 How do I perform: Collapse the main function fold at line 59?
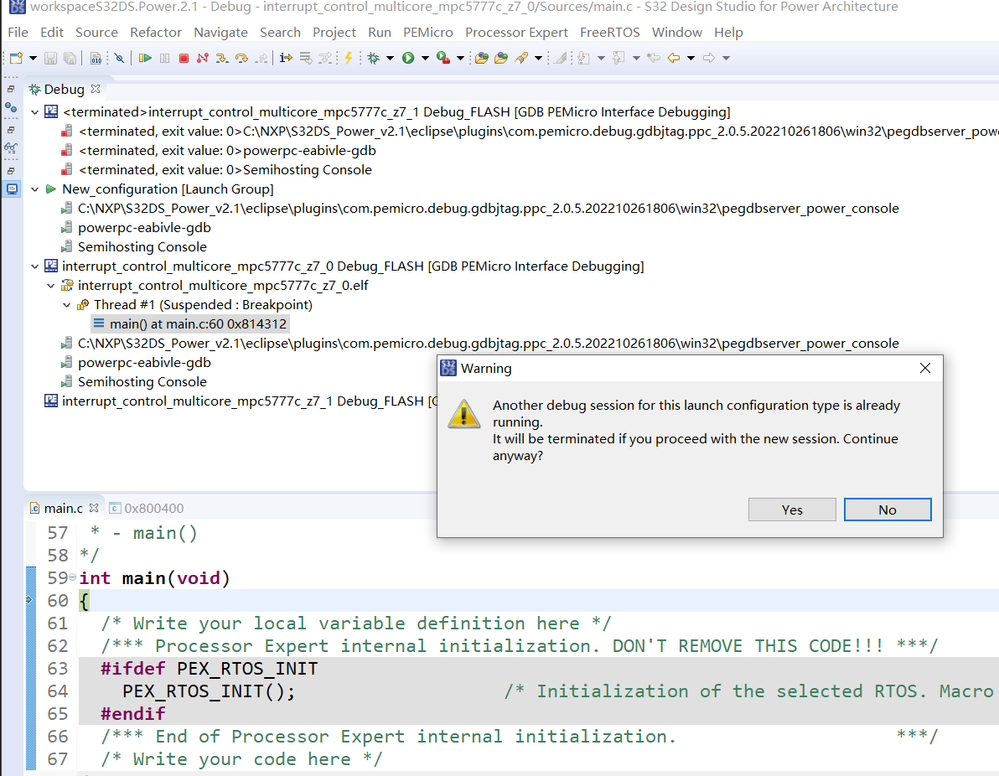(73, 577)
